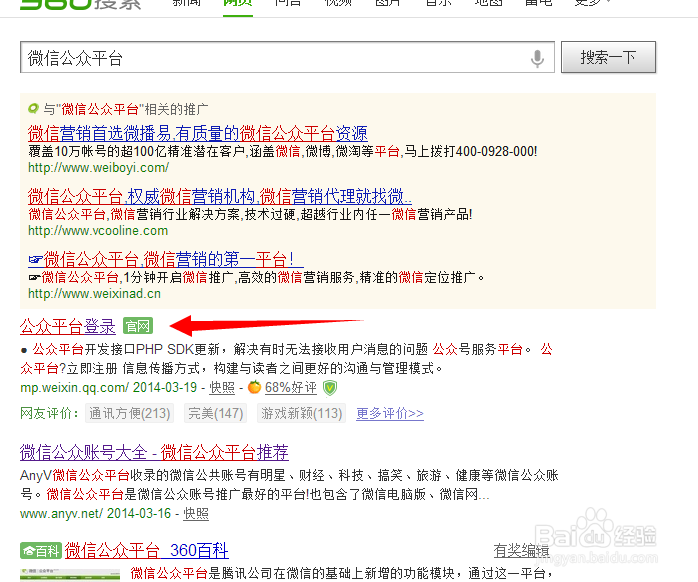Click the mp.weixin.qq.com/ address text

tap(75, 388)
